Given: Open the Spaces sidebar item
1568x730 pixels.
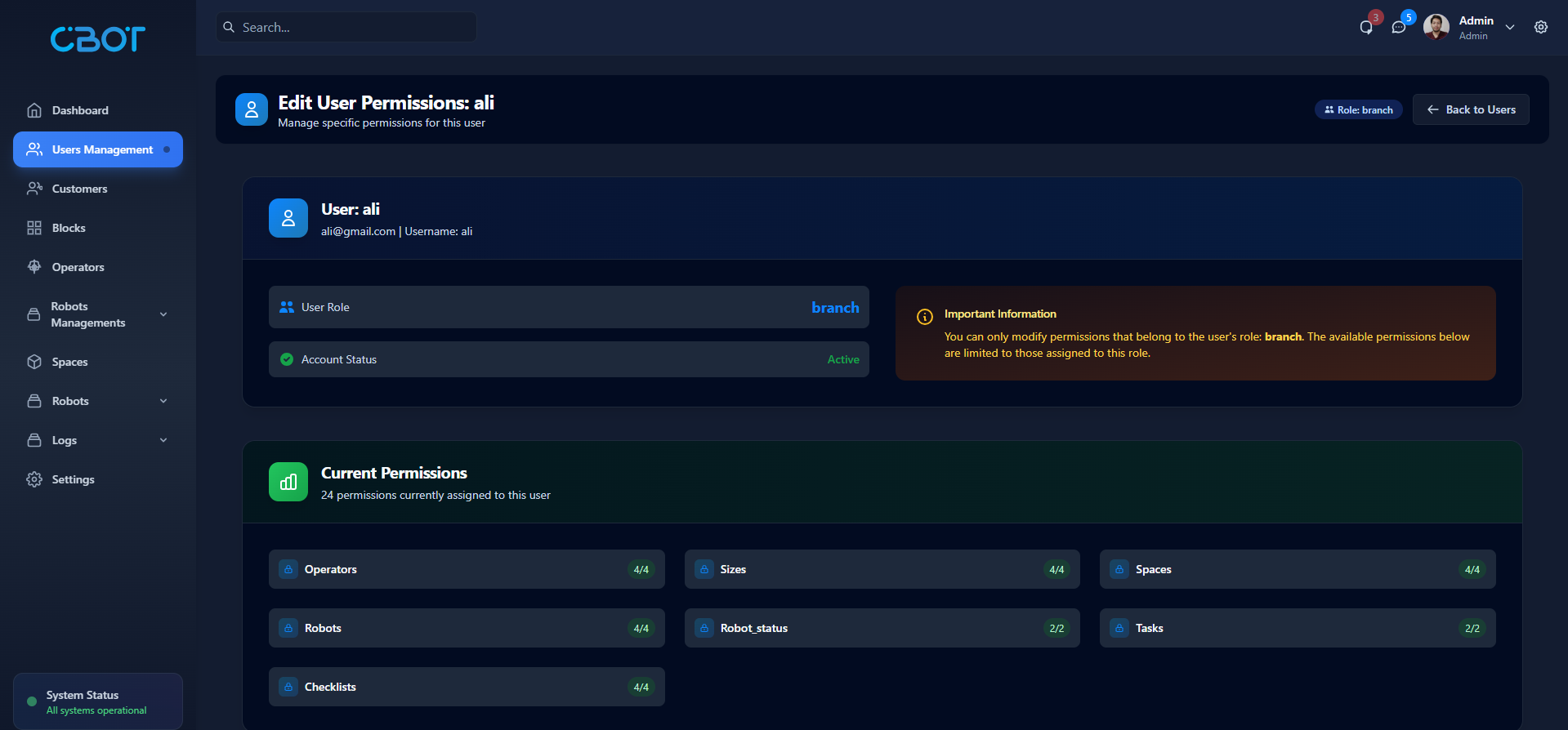Looking at the screenshot, I should pos(98,362).
